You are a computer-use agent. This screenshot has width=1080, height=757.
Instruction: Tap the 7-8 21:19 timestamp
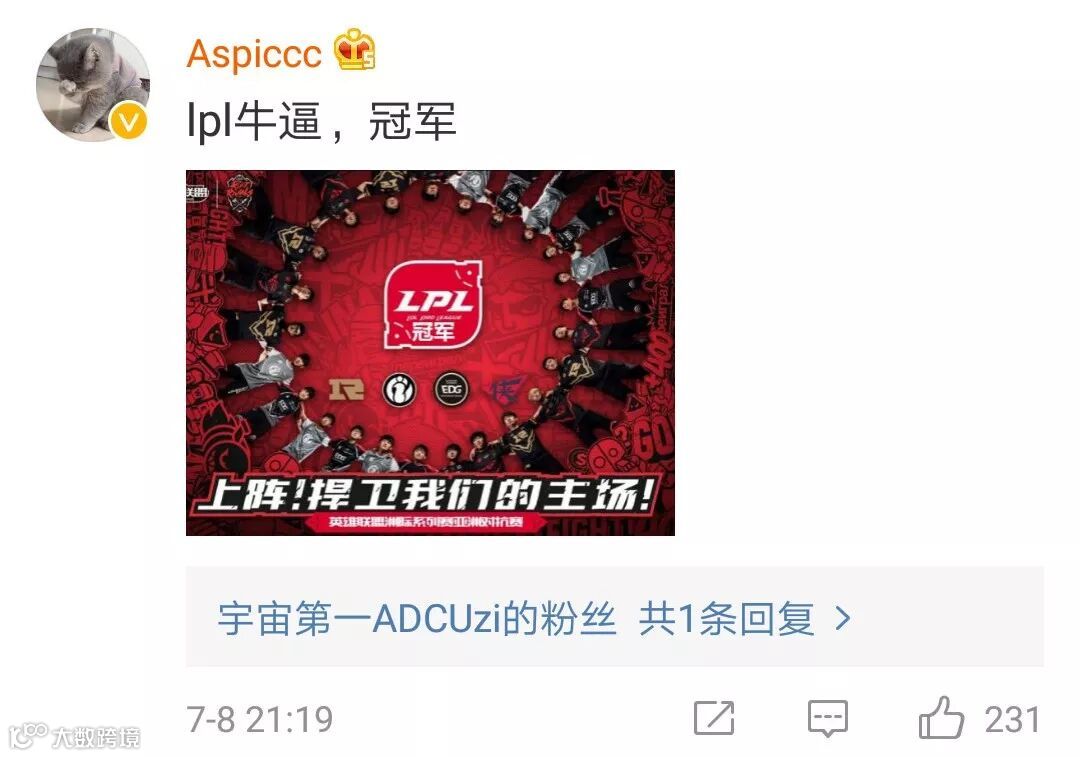260,720
